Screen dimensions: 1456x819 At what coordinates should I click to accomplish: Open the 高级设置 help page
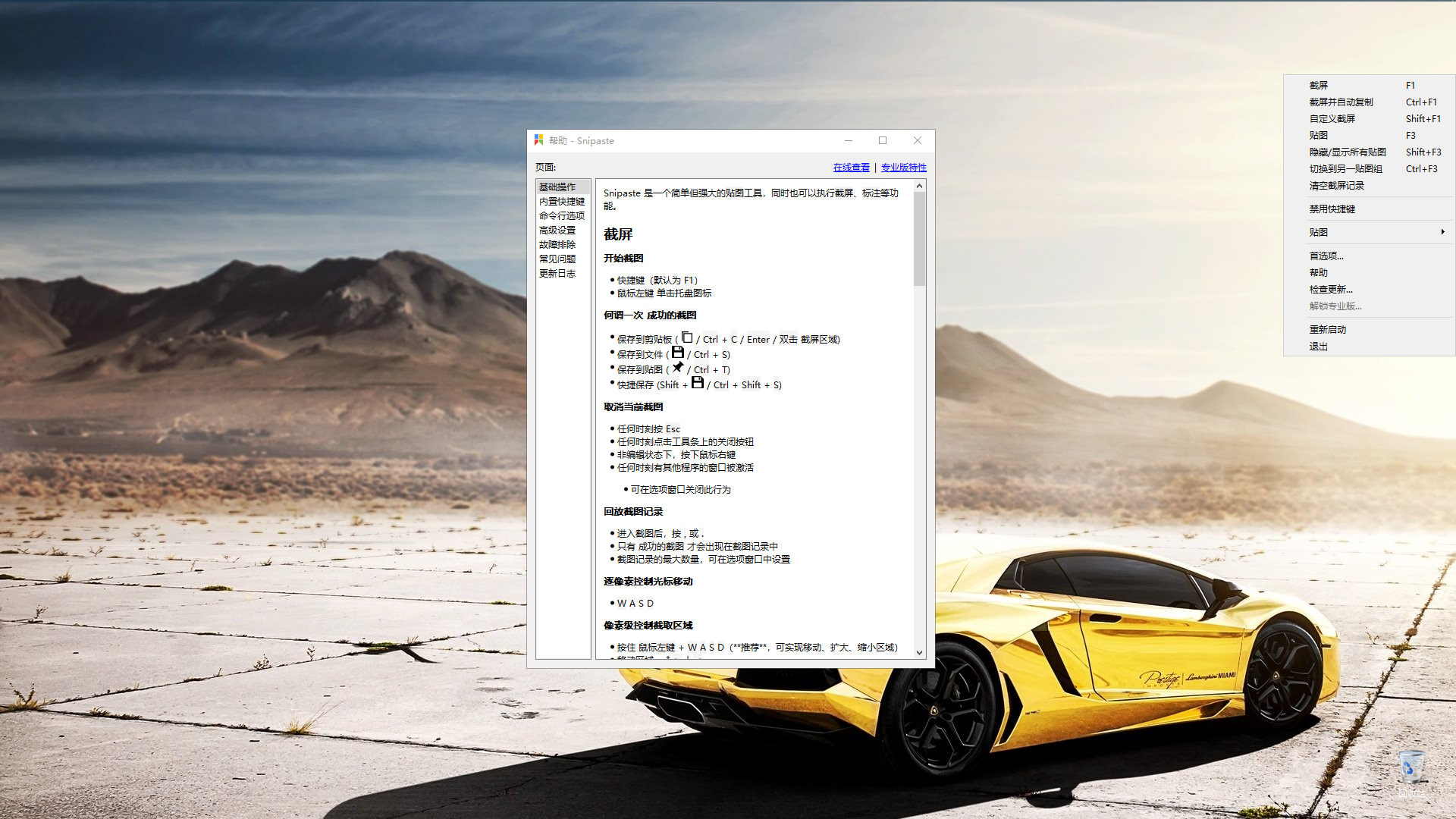[557, 231]
